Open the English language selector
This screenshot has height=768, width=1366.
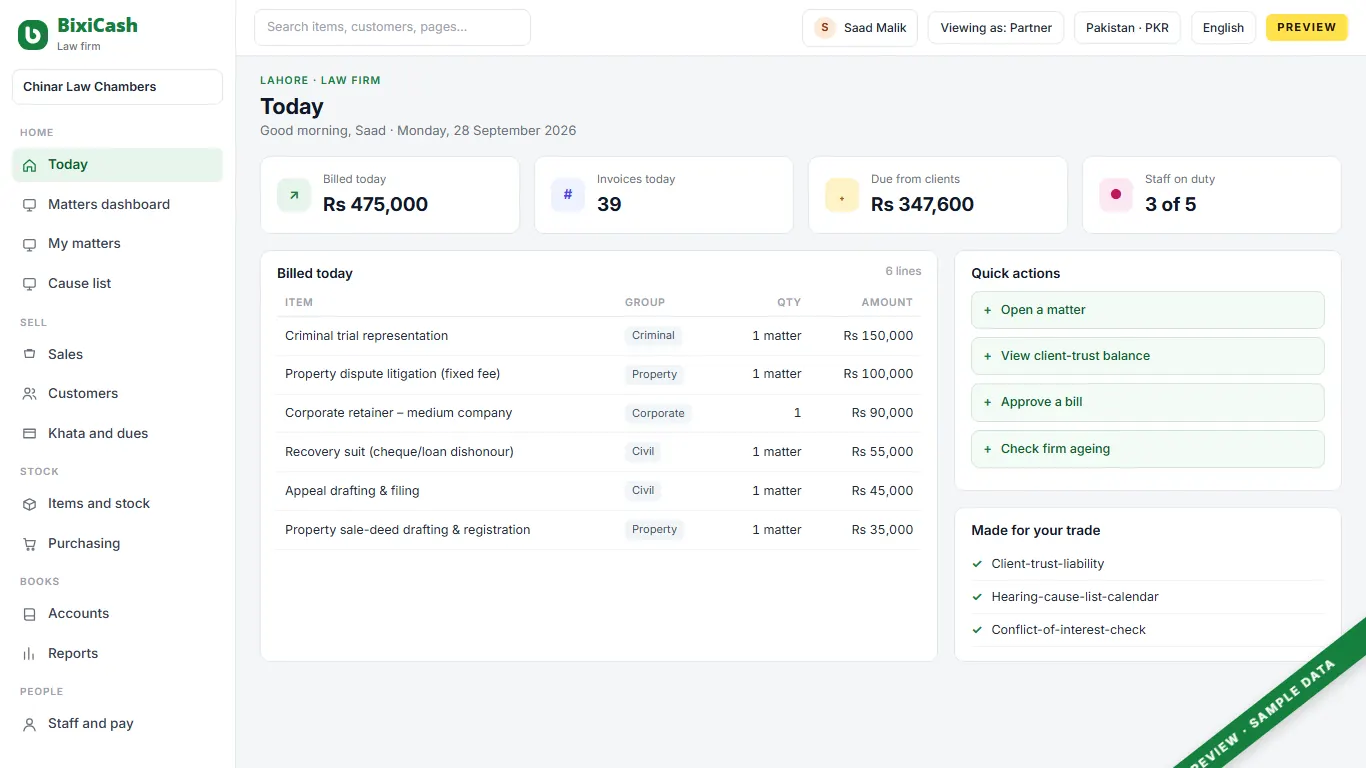[1223, 28]
